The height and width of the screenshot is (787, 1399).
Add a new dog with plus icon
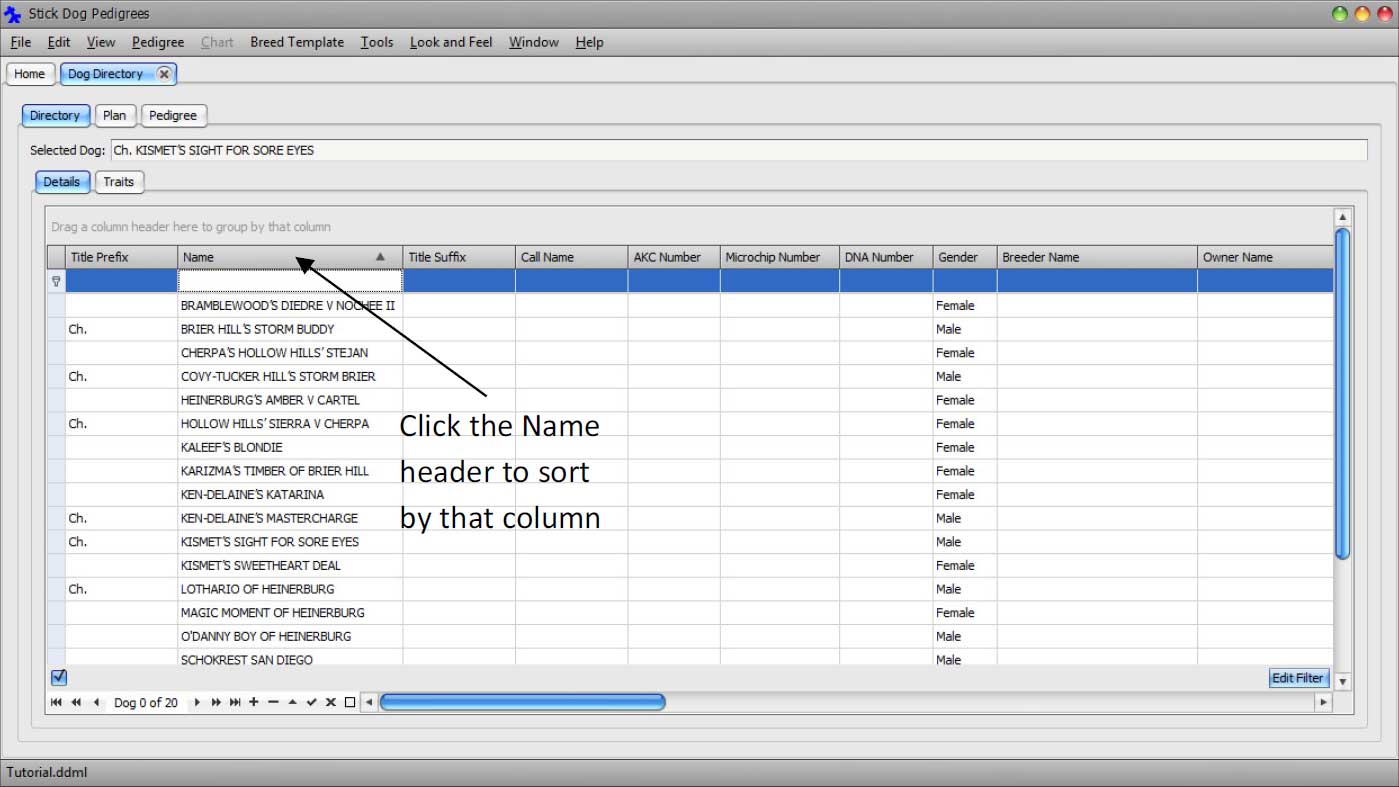254,703
